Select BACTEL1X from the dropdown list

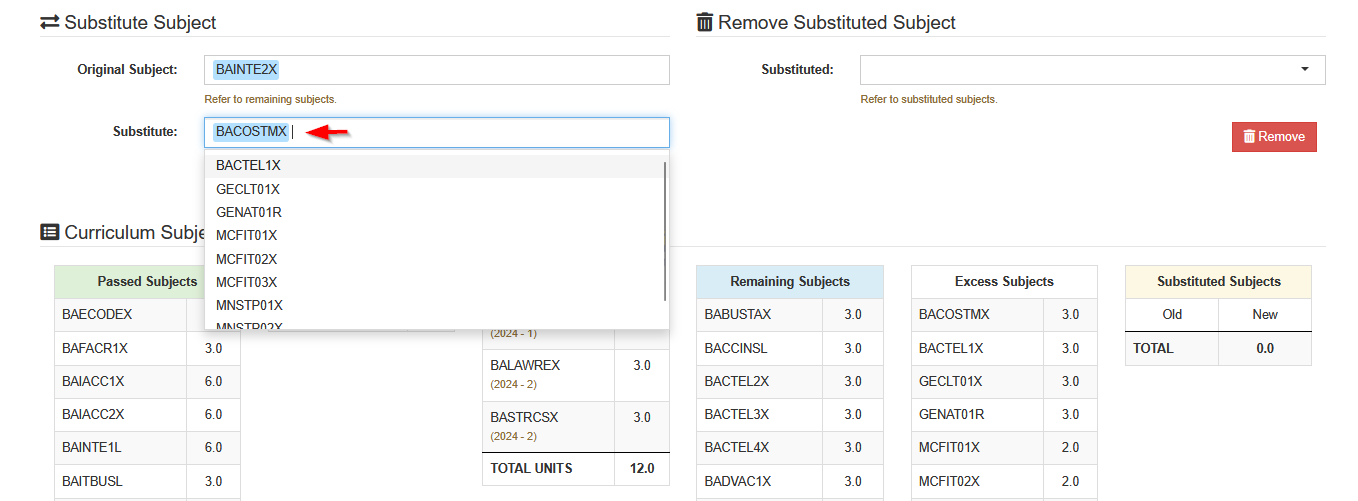point(436,166)
